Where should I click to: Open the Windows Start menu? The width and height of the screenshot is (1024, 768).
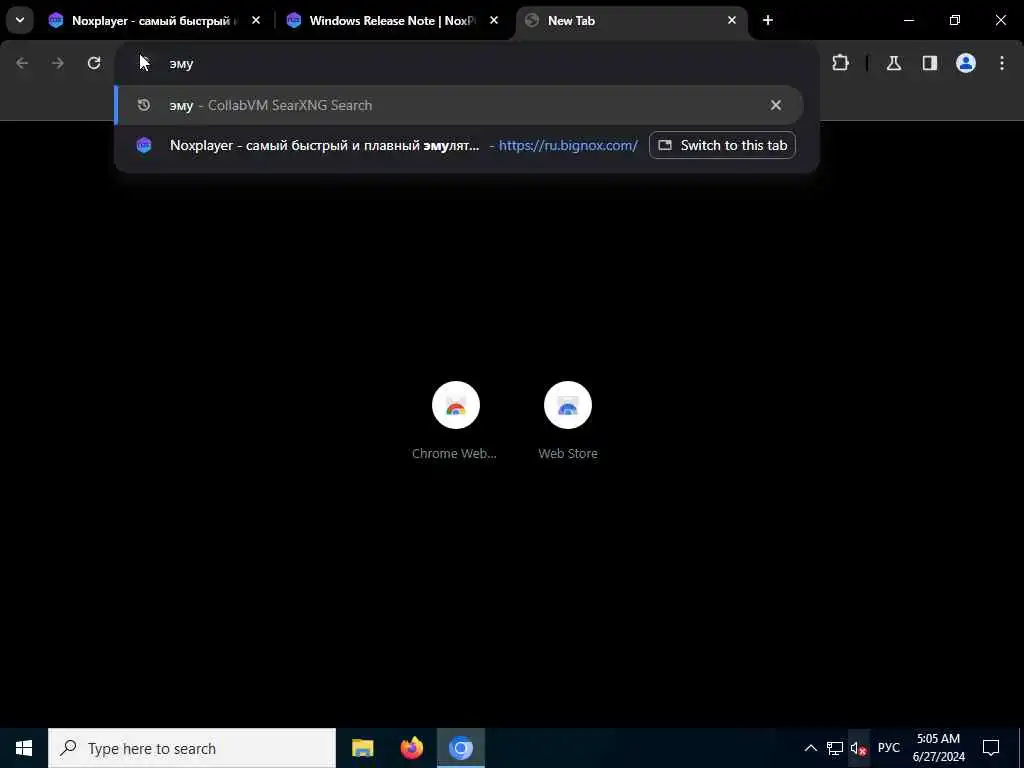[x=24, y=748]
